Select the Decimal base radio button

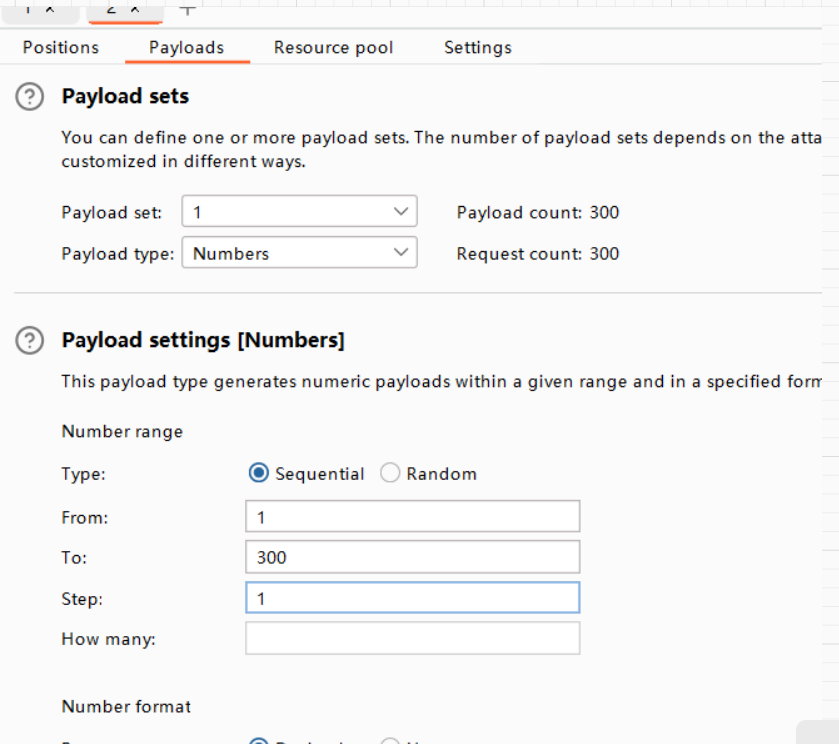tap(259, 740)
